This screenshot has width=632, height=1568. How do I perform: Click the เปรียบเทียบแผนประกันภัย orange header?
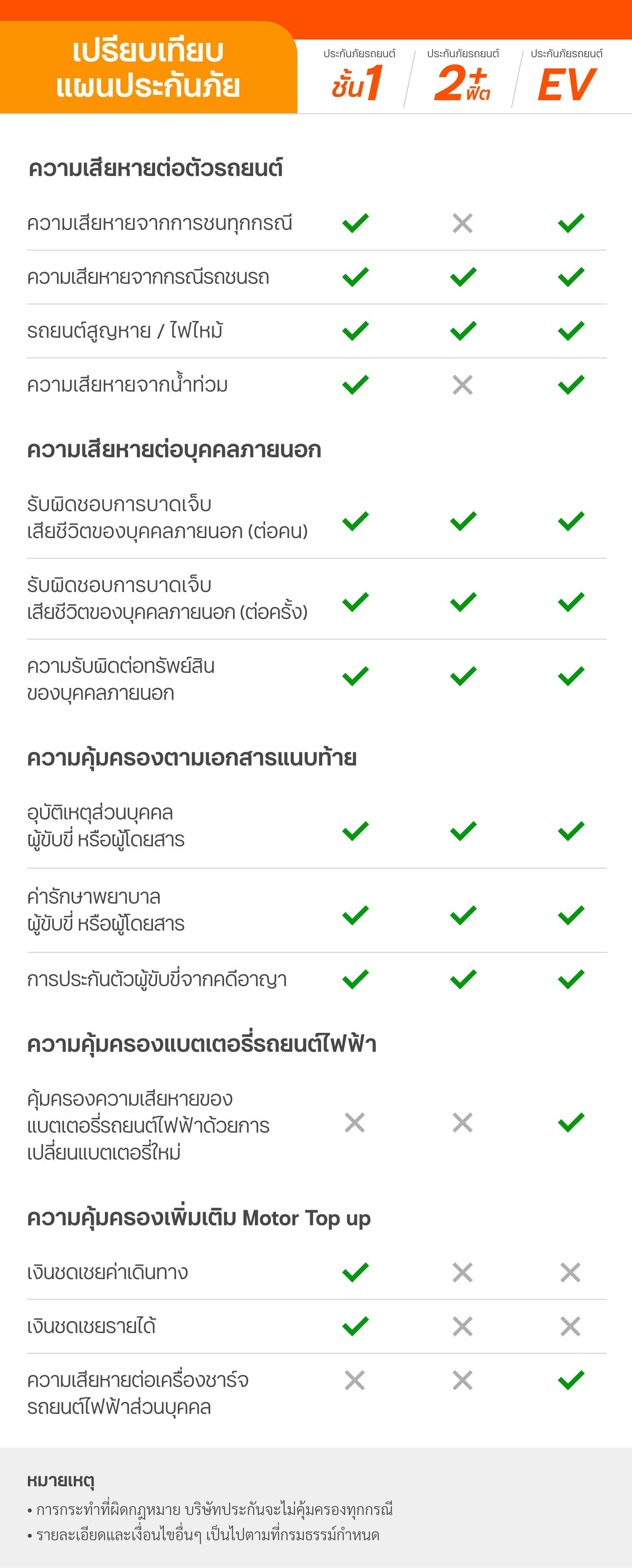tap(148, 68)
